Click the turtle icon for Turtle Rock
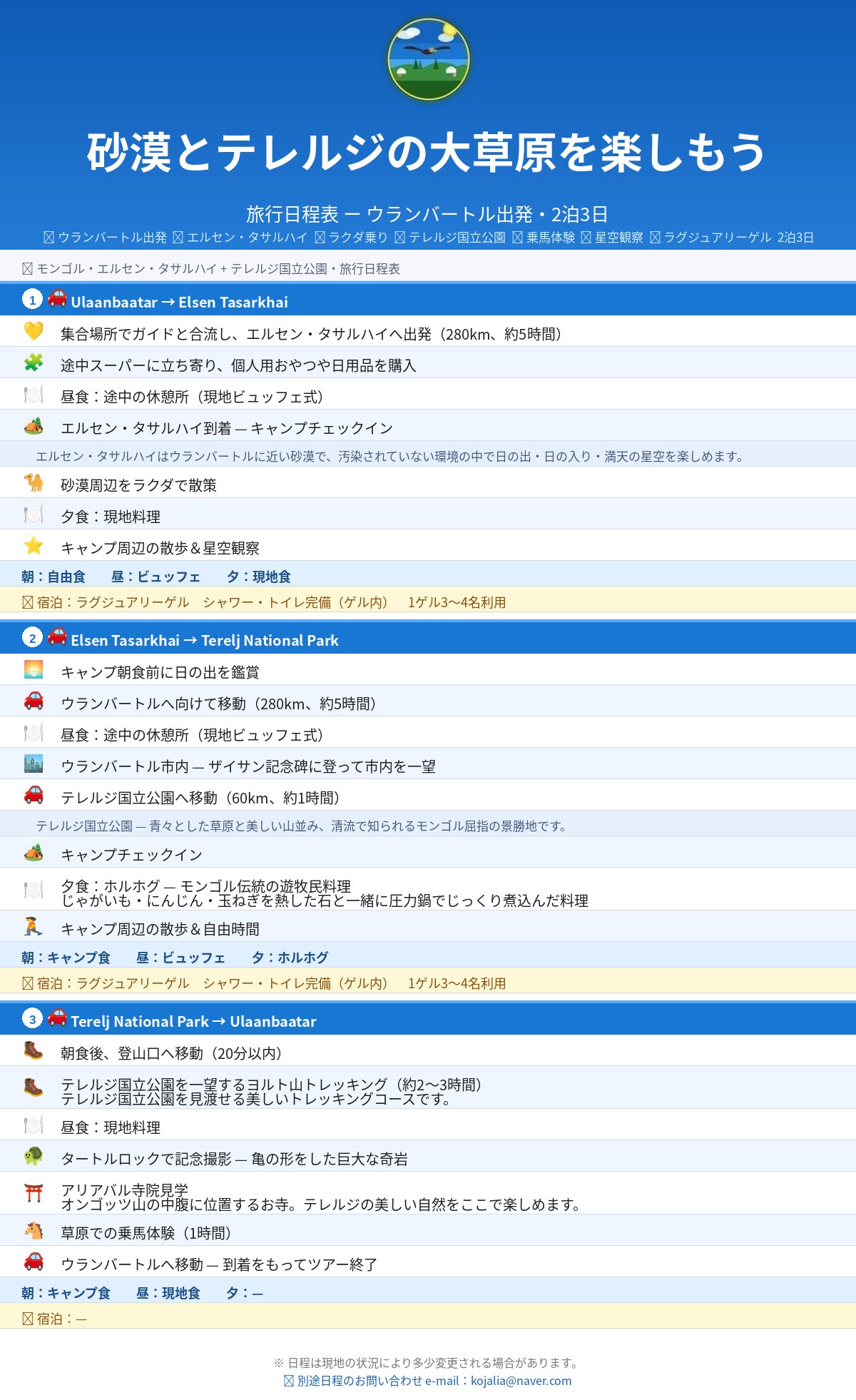 point(34,1156)
